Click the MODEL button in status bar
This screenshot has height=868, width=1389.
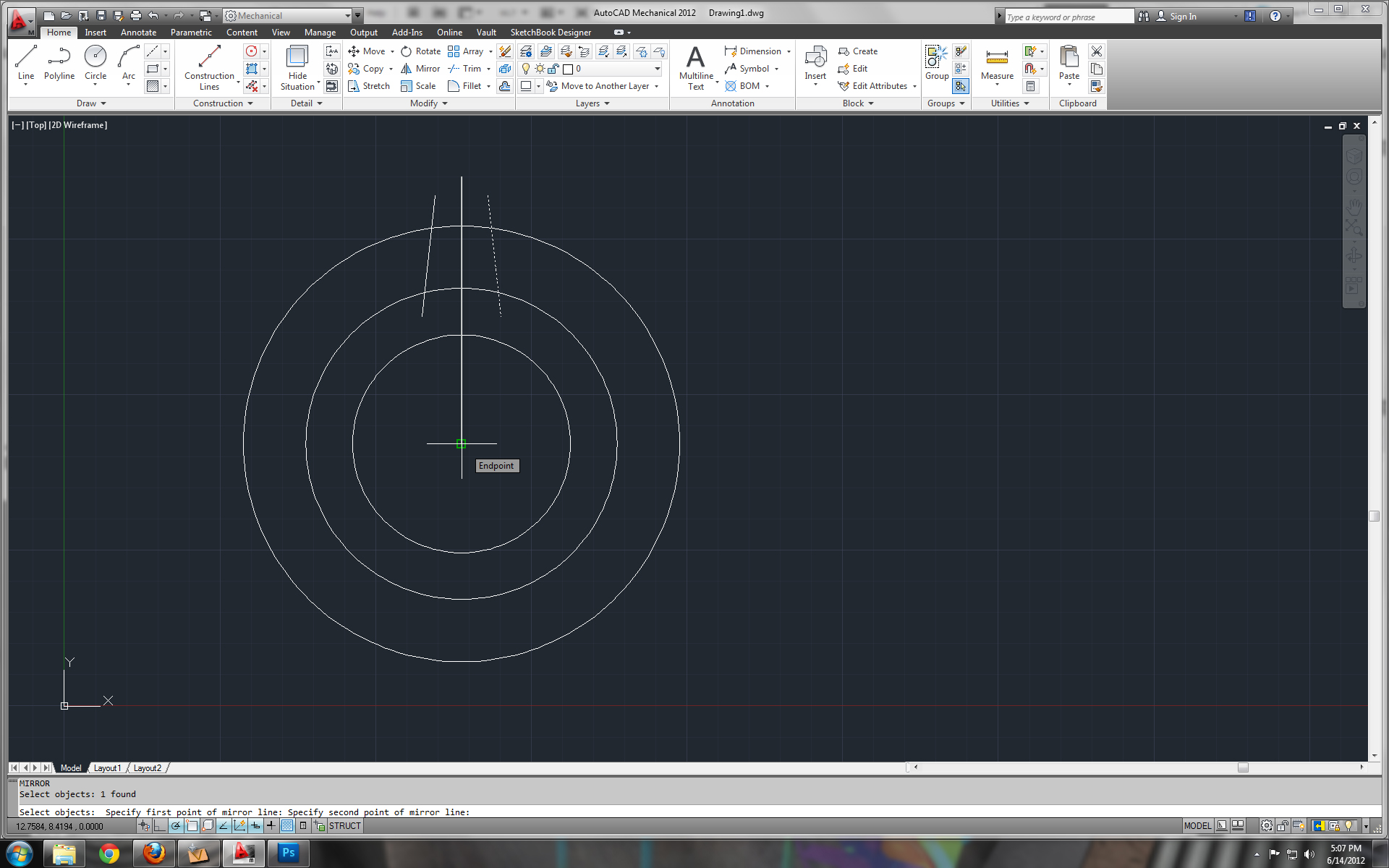pyautogui.click(x=1197, y=826)
